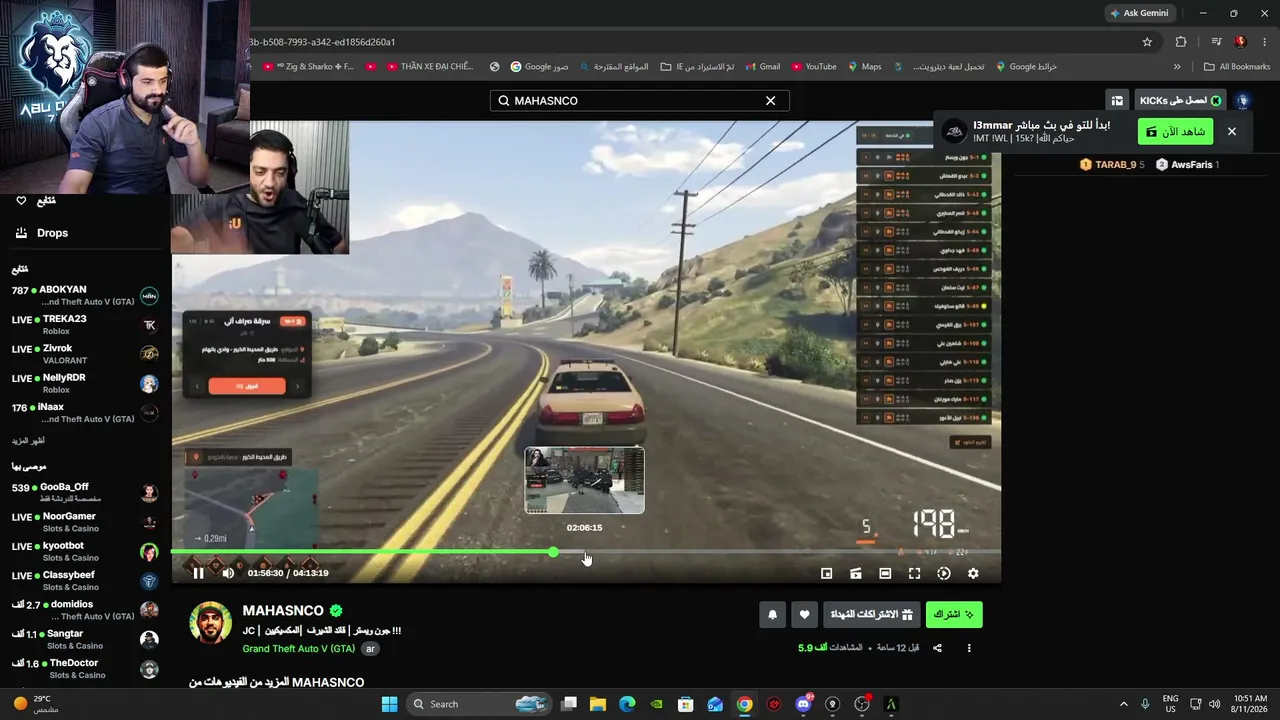The image size is (1280, 720).
Task: Open GooBa_Off recommended channel
Action: click(x=84, y=493)
